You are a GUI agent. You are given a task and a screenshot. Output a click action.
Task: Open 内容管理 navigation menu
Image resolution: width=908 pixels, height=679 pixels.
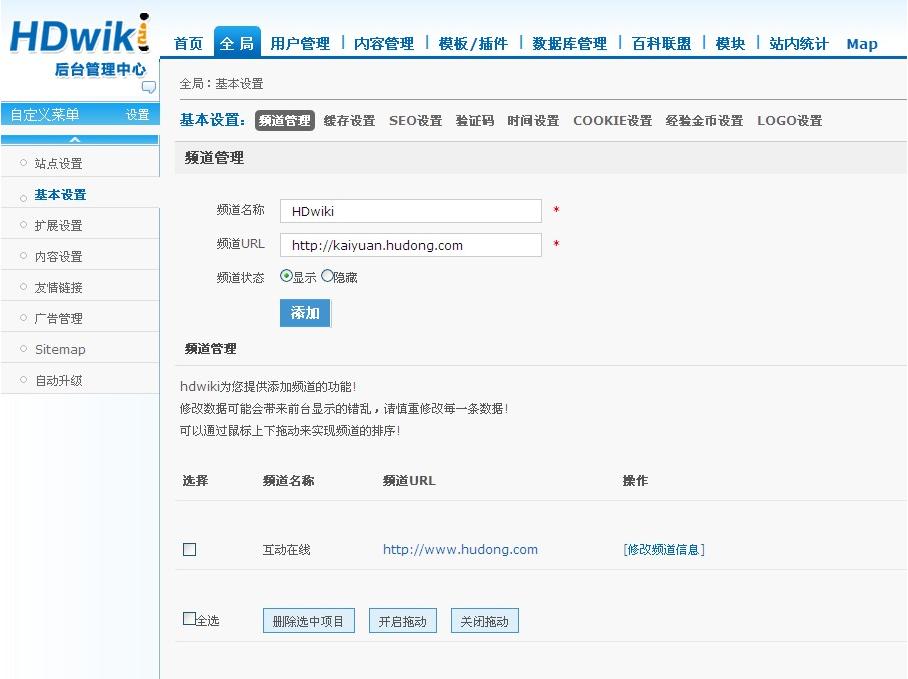click(x=384, y=43)
